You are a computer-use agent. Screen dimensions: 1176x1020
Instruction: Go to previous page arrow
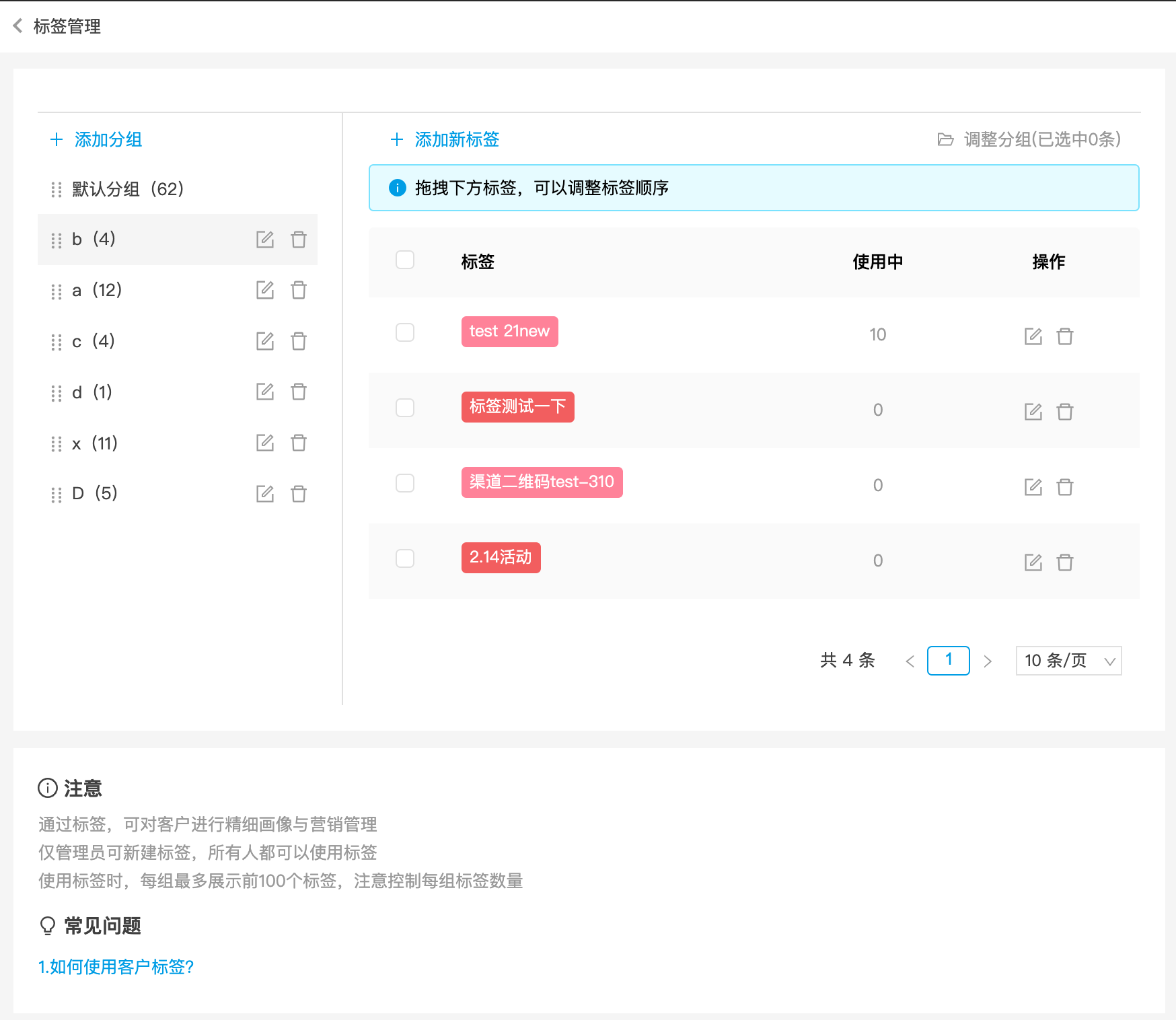(x=910, y=661)
